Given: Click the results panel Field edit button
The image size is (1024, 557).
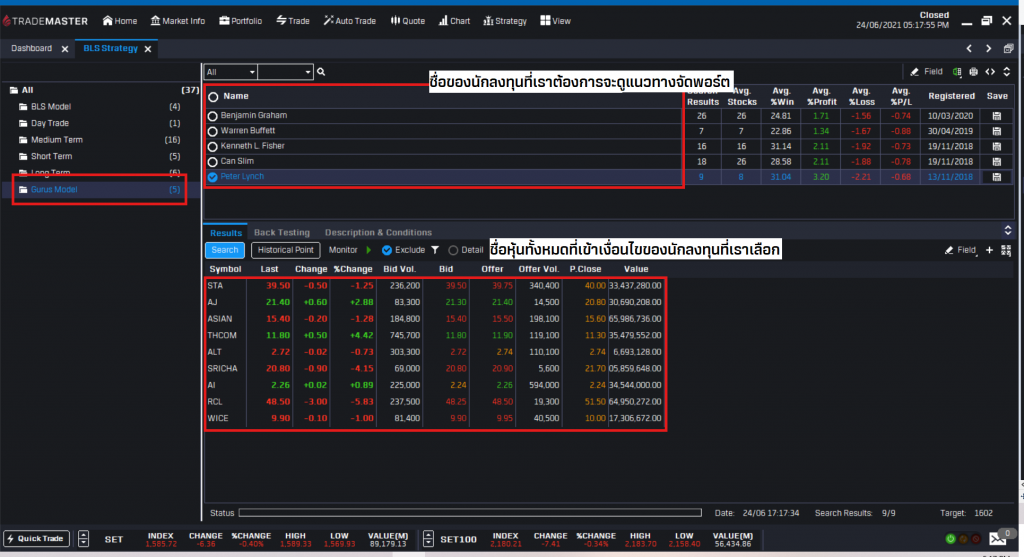Looking at the screenshot, I should tap(960, 250).
